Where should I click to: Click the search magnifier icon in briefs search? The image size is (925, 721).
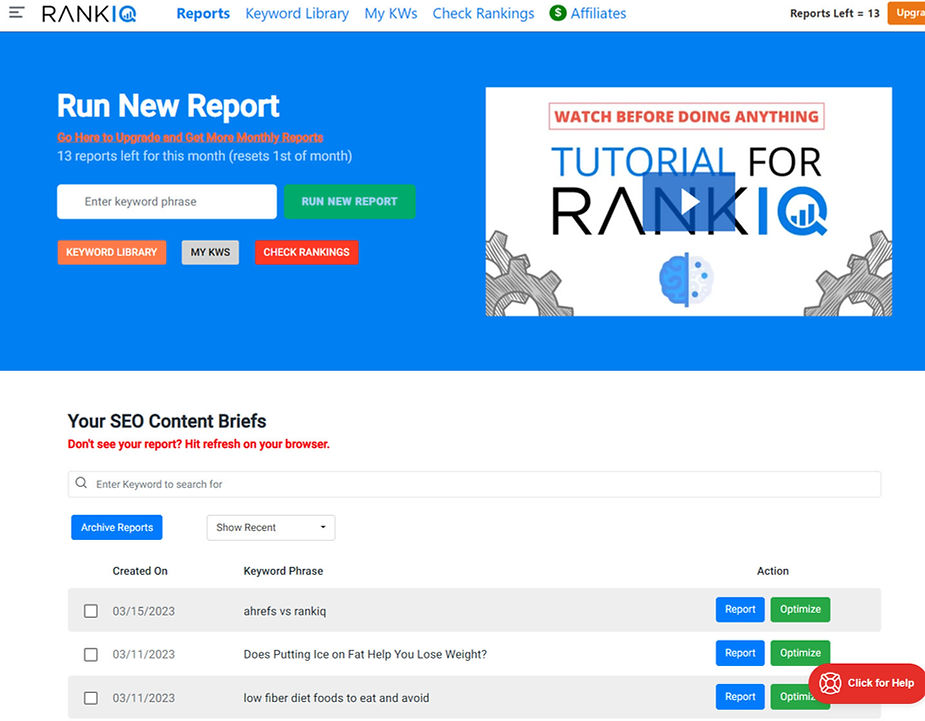pos(81,483)
